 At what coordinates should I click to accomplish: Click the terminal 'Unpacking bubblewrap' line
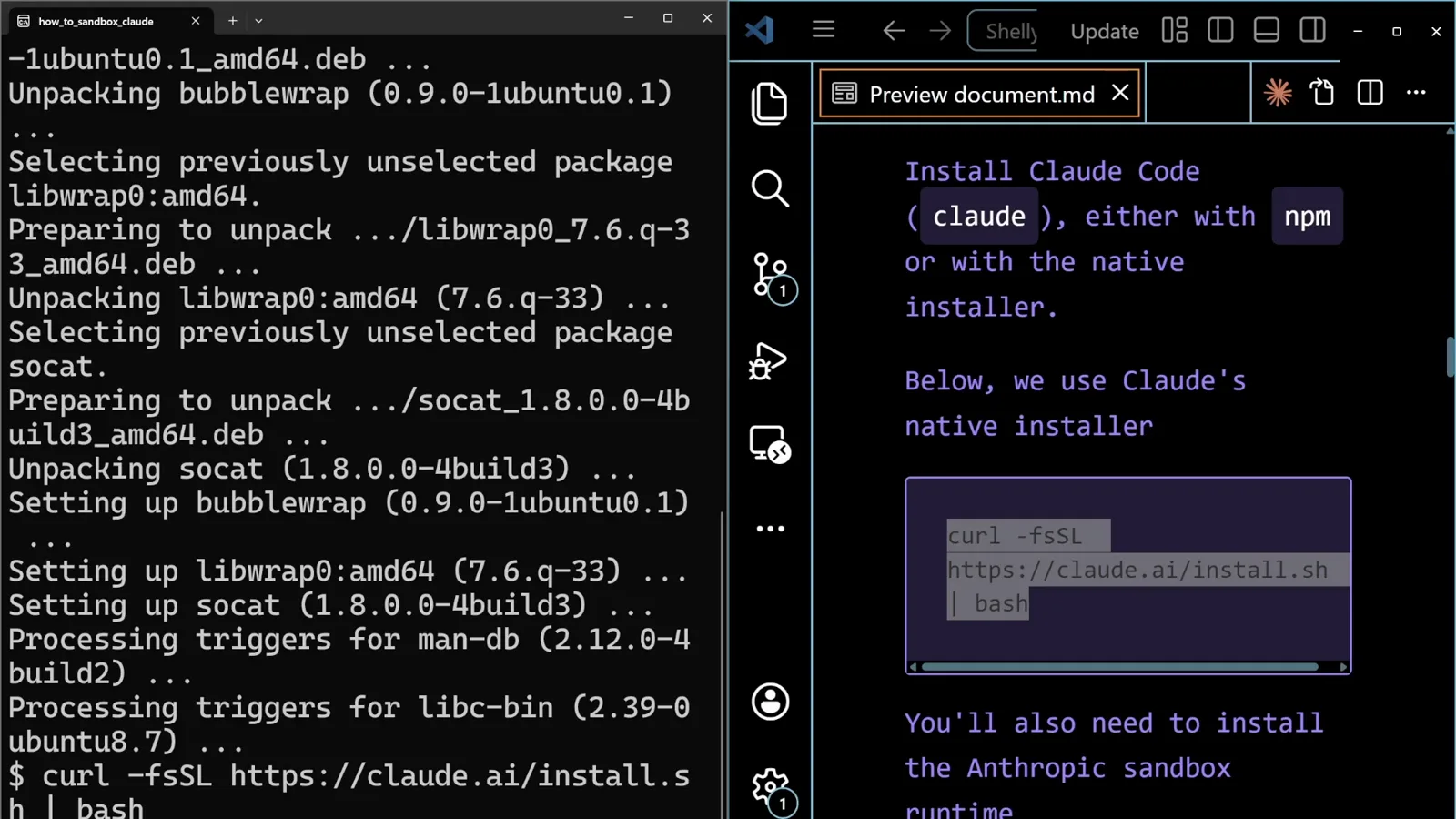340,93
